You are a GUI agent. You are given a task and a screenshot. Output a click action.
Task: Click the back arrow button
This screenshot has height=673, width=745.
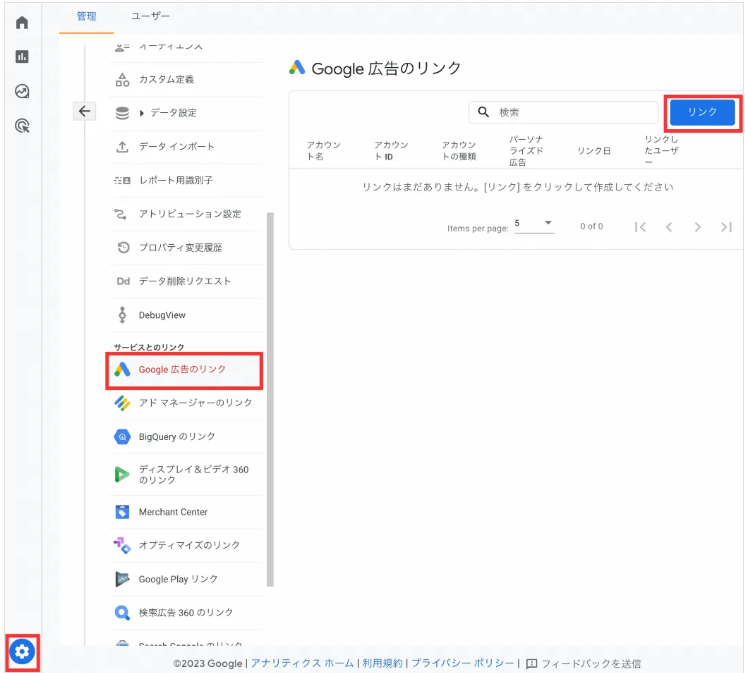85,111
